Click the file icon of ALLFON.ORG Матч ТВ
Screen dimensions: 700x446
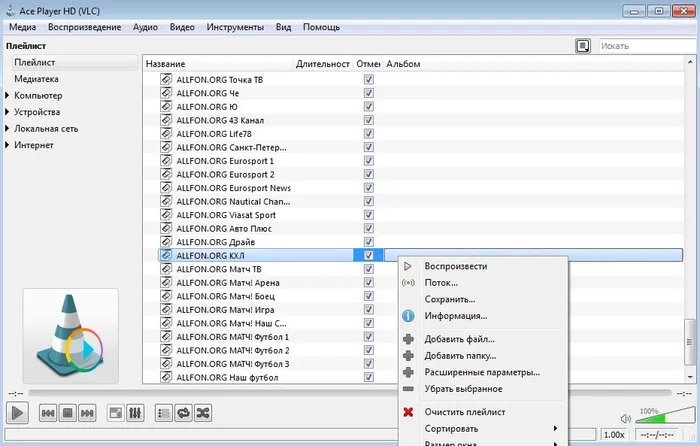[166, 269]
